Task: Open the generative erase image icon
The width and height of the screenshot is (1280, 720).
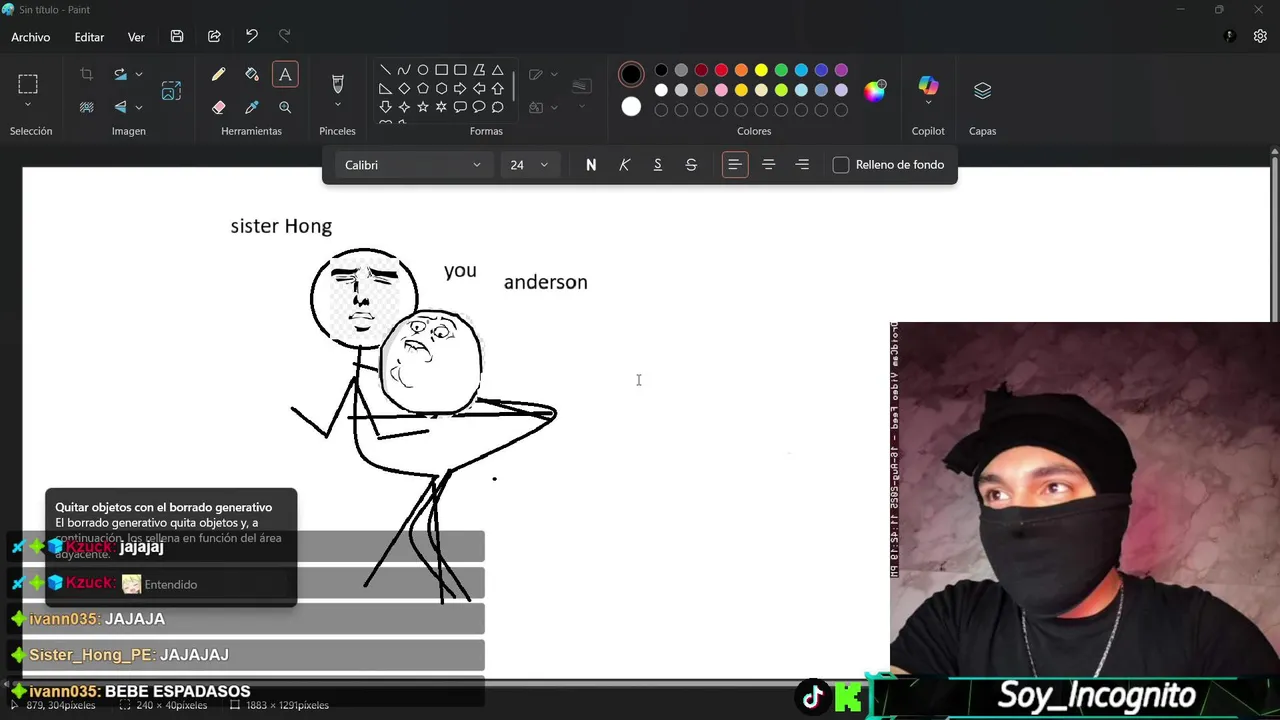Action: [171, 91]
